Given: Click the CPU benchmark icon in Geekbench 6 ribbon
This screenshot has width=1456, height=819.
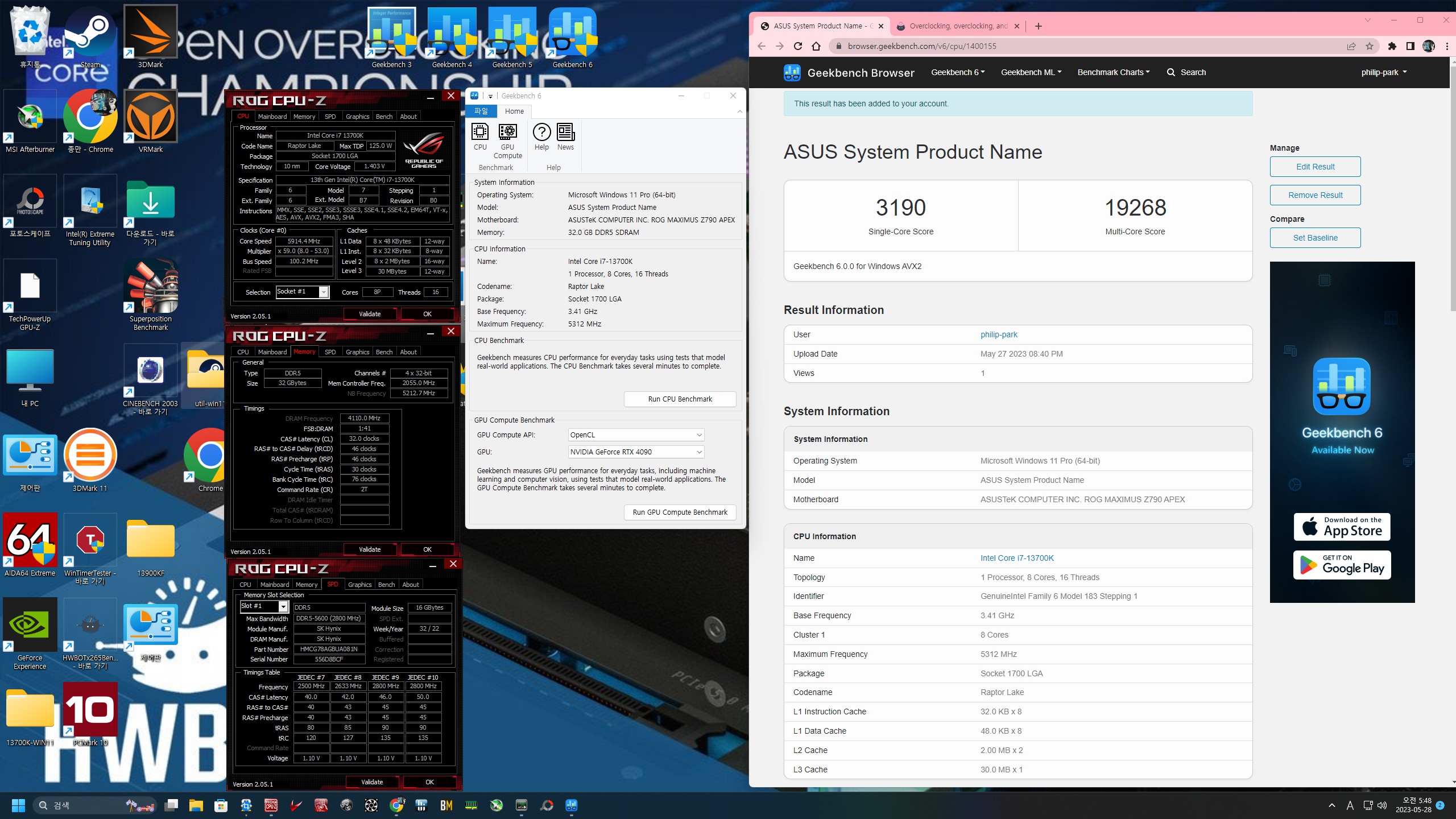Looking at the screenshot, I should point(480,137).
